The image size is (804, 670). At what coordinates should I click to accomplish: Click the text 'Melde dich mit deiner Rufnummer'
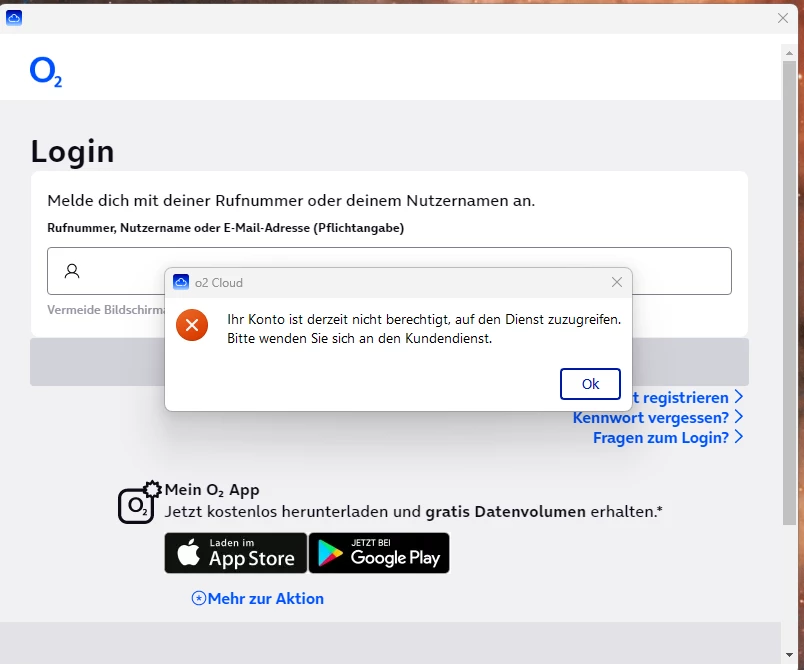[176, 200]
